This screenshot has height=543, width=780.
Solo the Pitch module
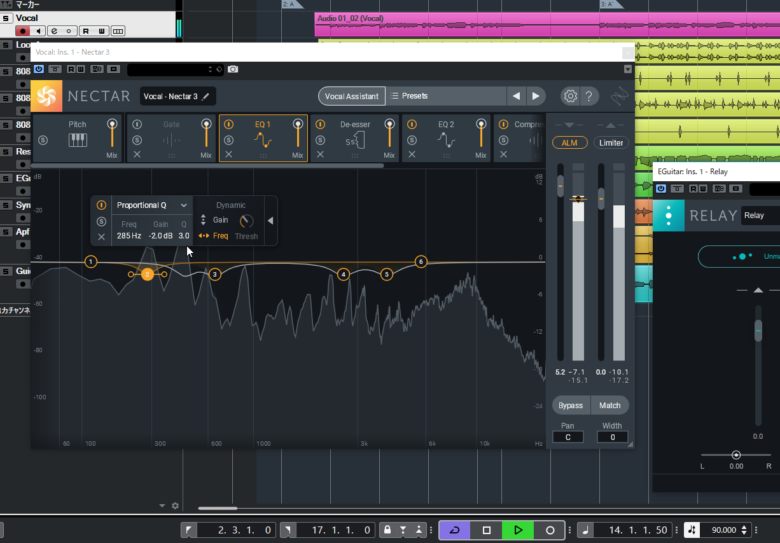coord(43,140)
